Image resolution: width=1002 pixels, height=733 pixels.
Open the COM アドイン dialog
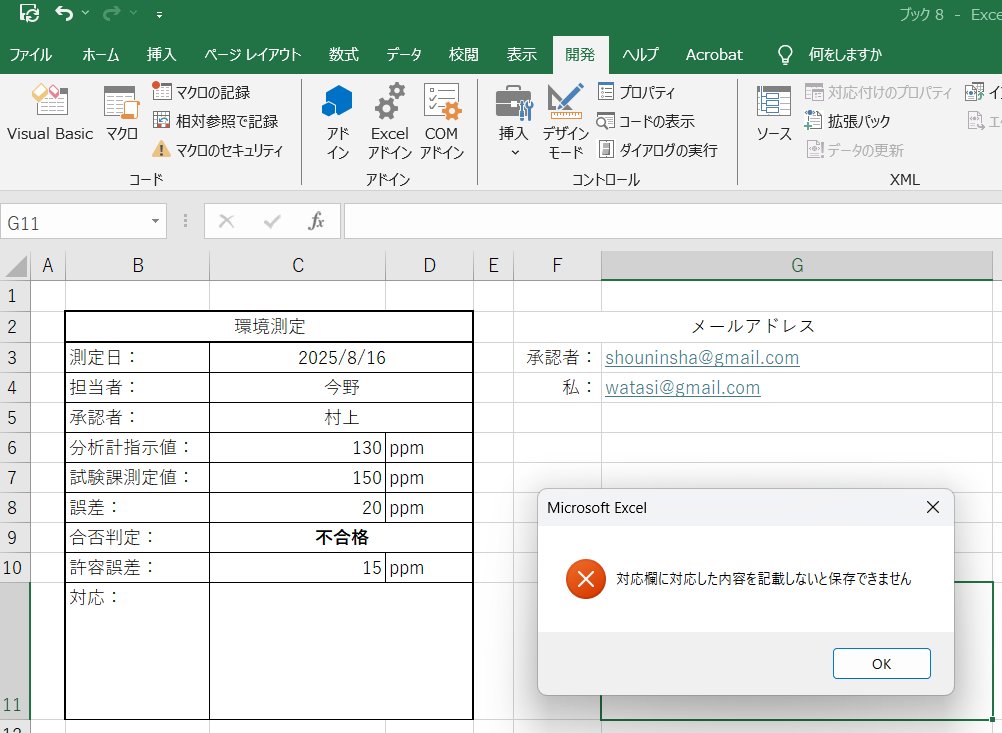point(442,121)
